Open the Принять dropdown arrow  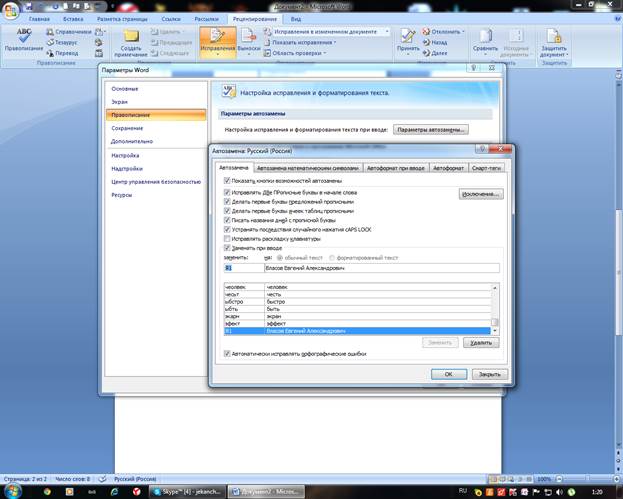pos(408,54)
